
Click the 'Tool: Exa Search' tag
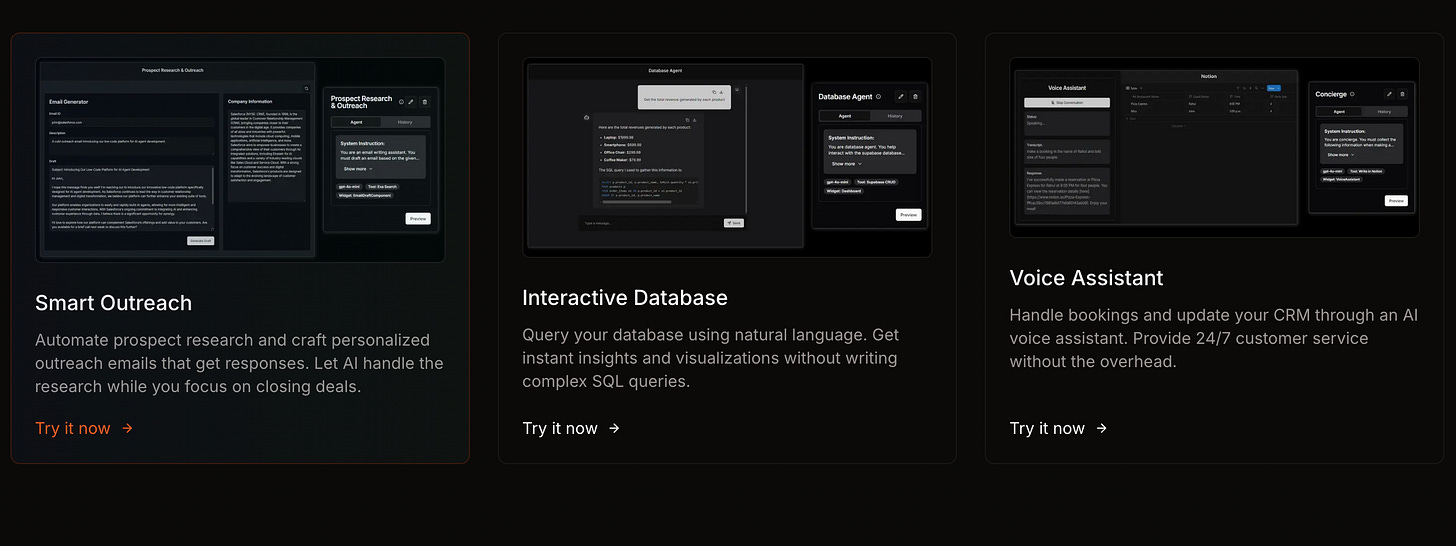383,187
